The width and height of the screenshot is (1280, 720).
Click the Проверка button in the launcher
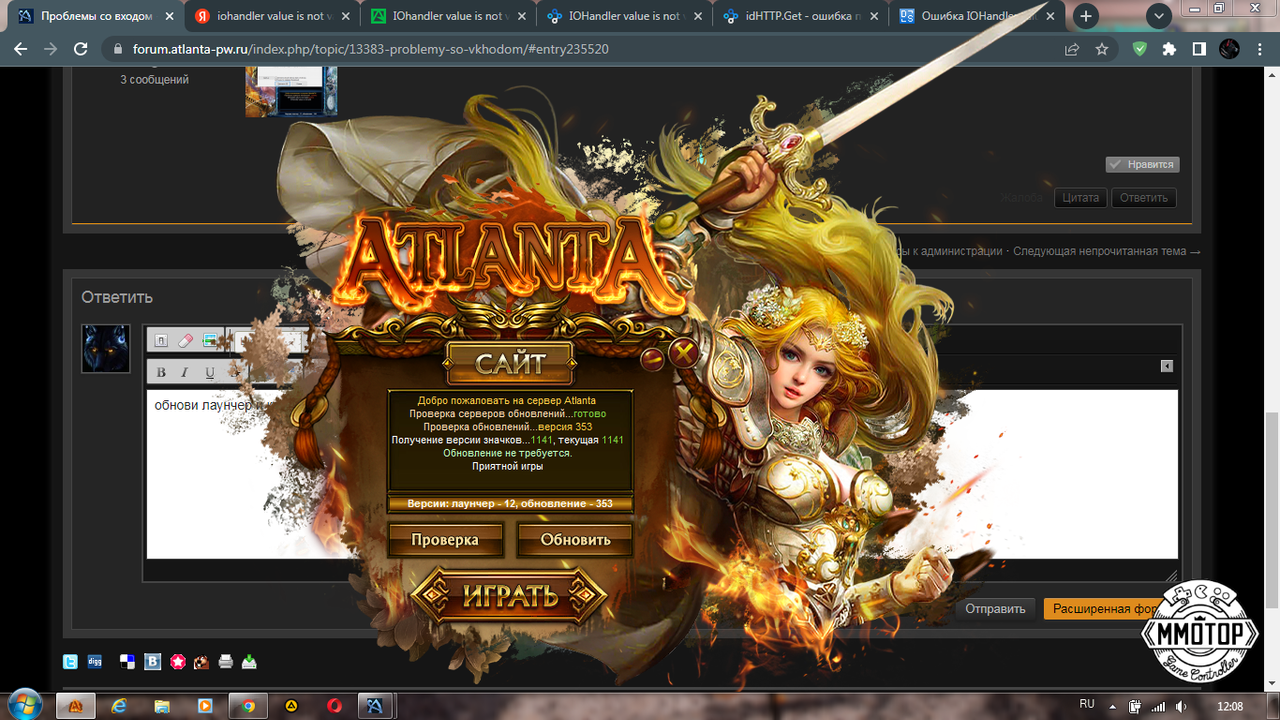point(445,540)
